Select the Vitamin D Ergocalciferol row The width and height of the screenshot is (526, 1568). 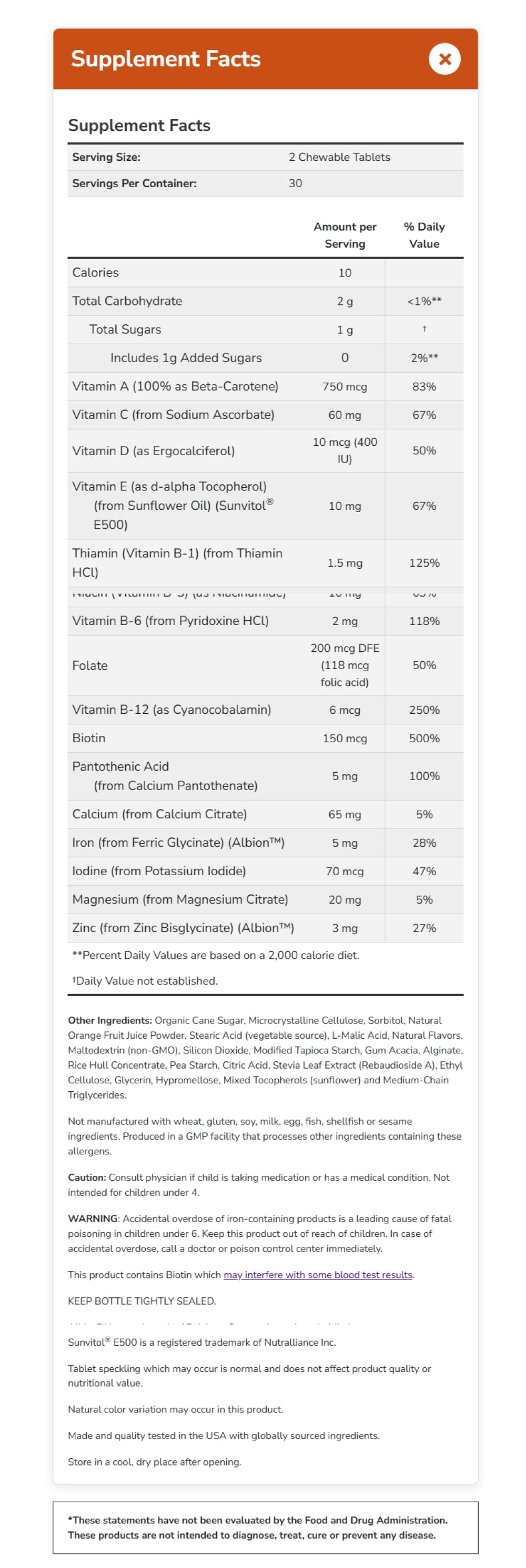pyautogui.click(x=154, y=450)
